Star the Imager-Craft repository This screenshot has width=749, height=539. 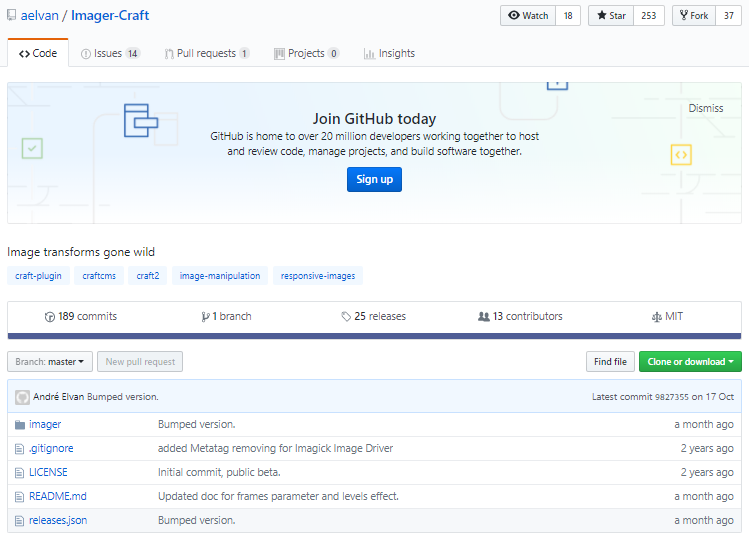611,16
